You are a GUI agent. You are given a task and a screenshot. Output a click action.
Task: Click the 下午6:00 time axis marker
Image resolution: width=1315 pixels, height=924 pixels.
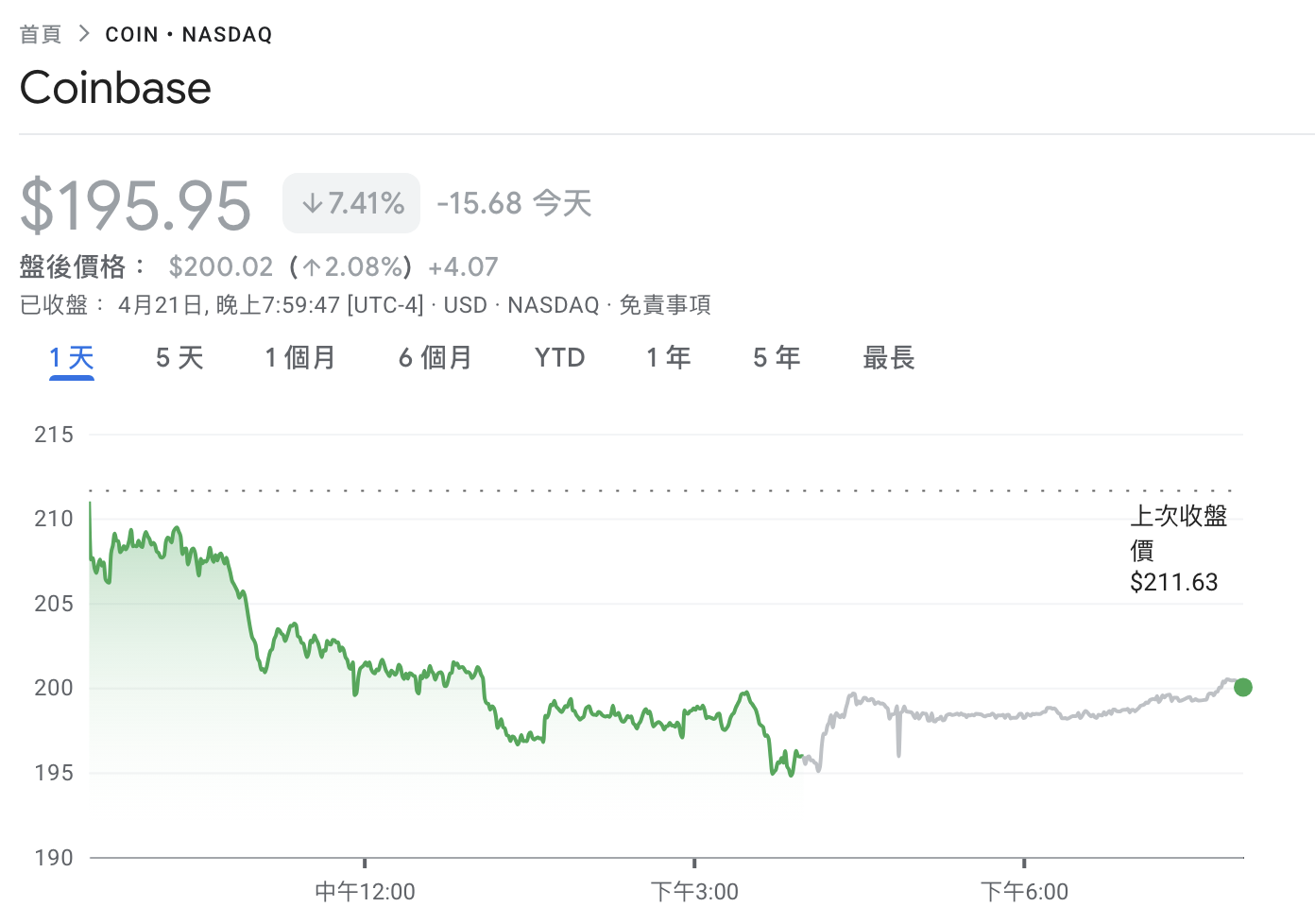pos(1024,891)
